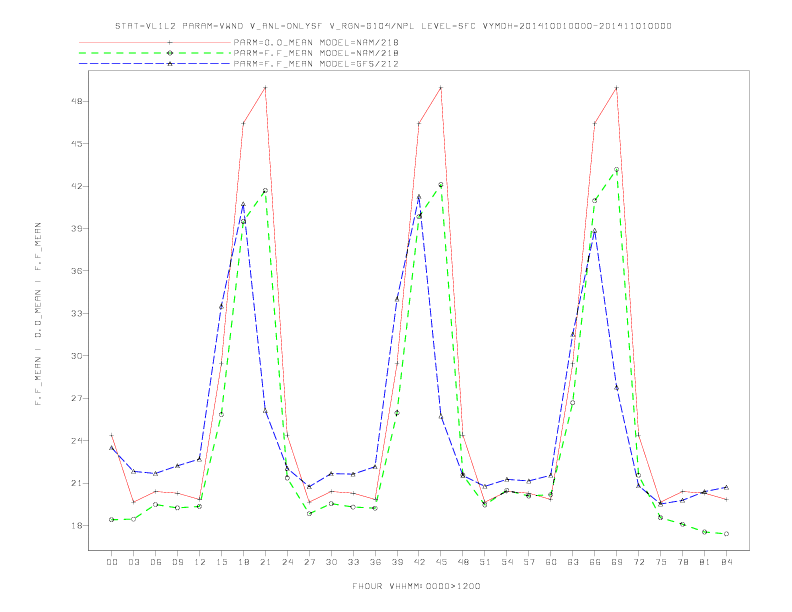Click the x-axis label FHOUR VHHMM:0000>1200

pyautogui.click(x=416, y=586)
